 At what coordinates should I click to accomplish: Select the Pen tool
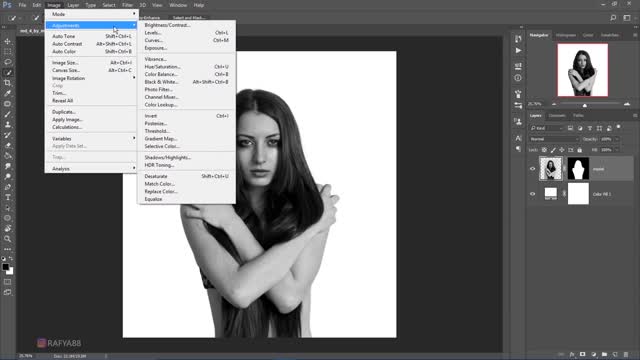(x=7, y=187)
